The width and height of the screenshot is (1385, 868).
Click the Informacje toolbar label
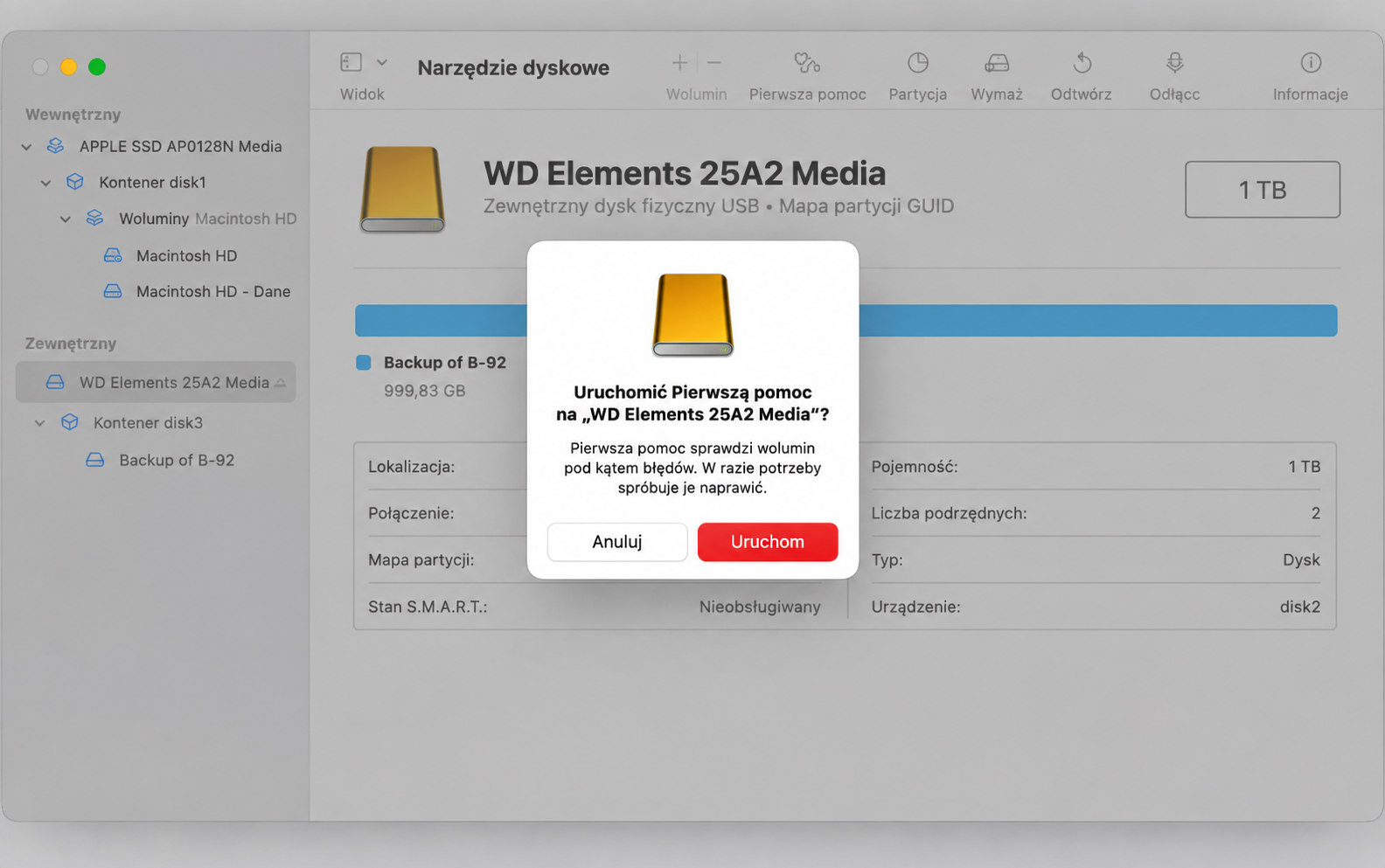coord(1310,94)
